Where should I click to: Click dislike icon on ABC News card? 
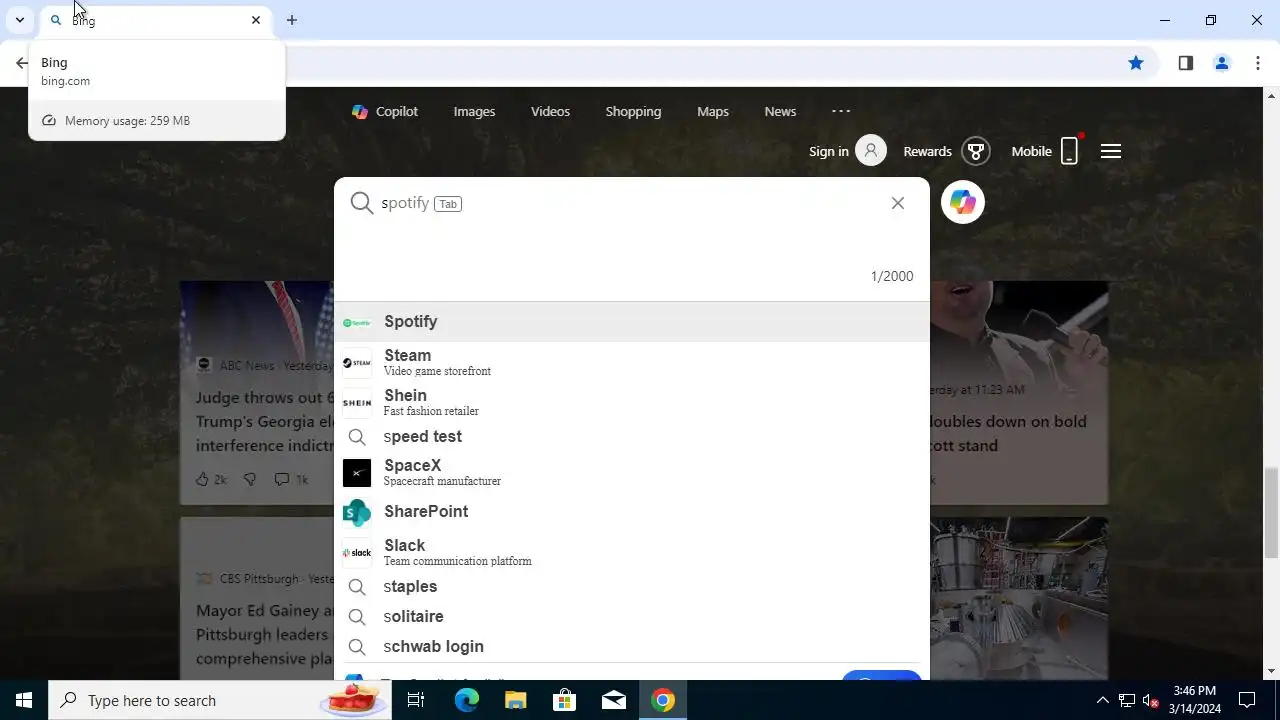(250, 480)
